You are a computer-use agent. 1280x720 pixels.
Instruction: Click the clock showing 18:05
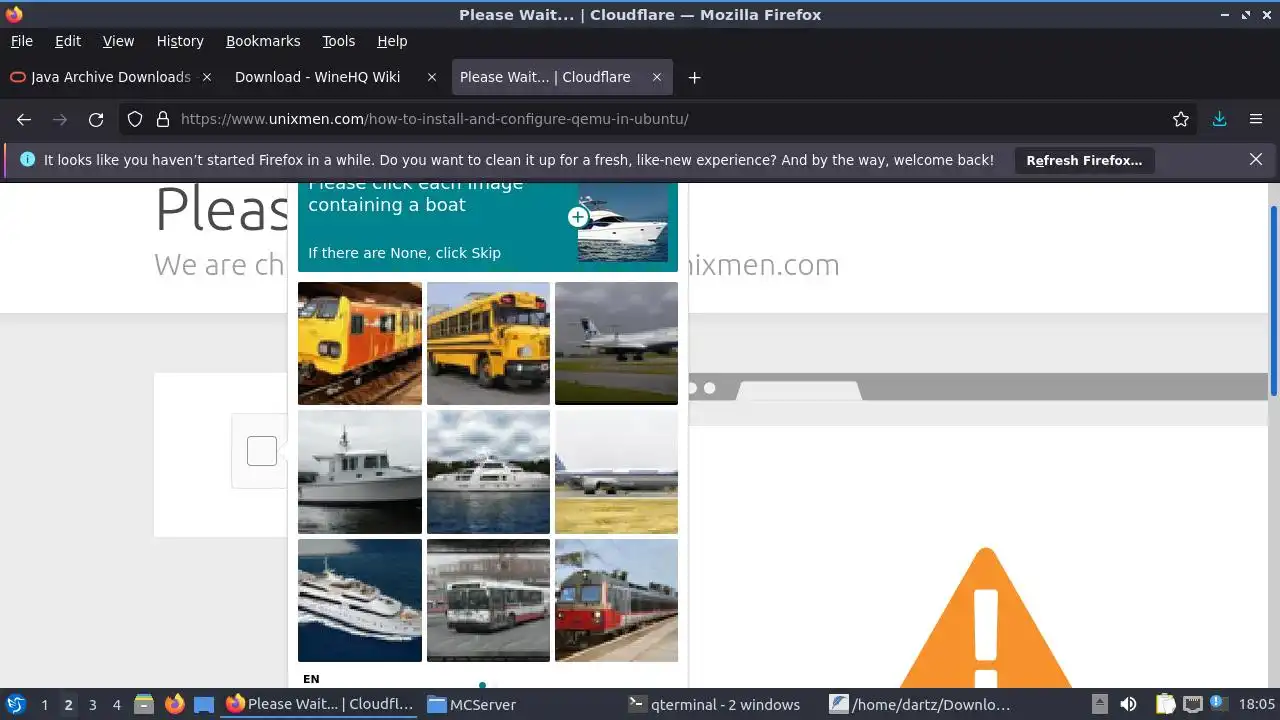click(1257, 705)
